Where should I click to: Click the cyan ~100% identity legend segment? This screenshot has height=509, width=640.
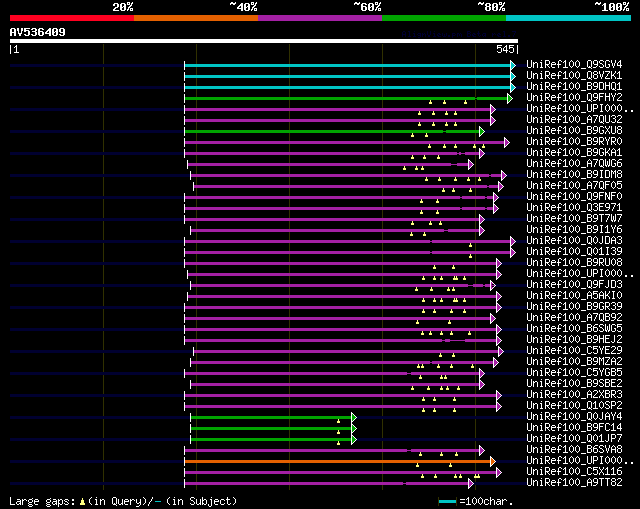(x=569, y=18)
